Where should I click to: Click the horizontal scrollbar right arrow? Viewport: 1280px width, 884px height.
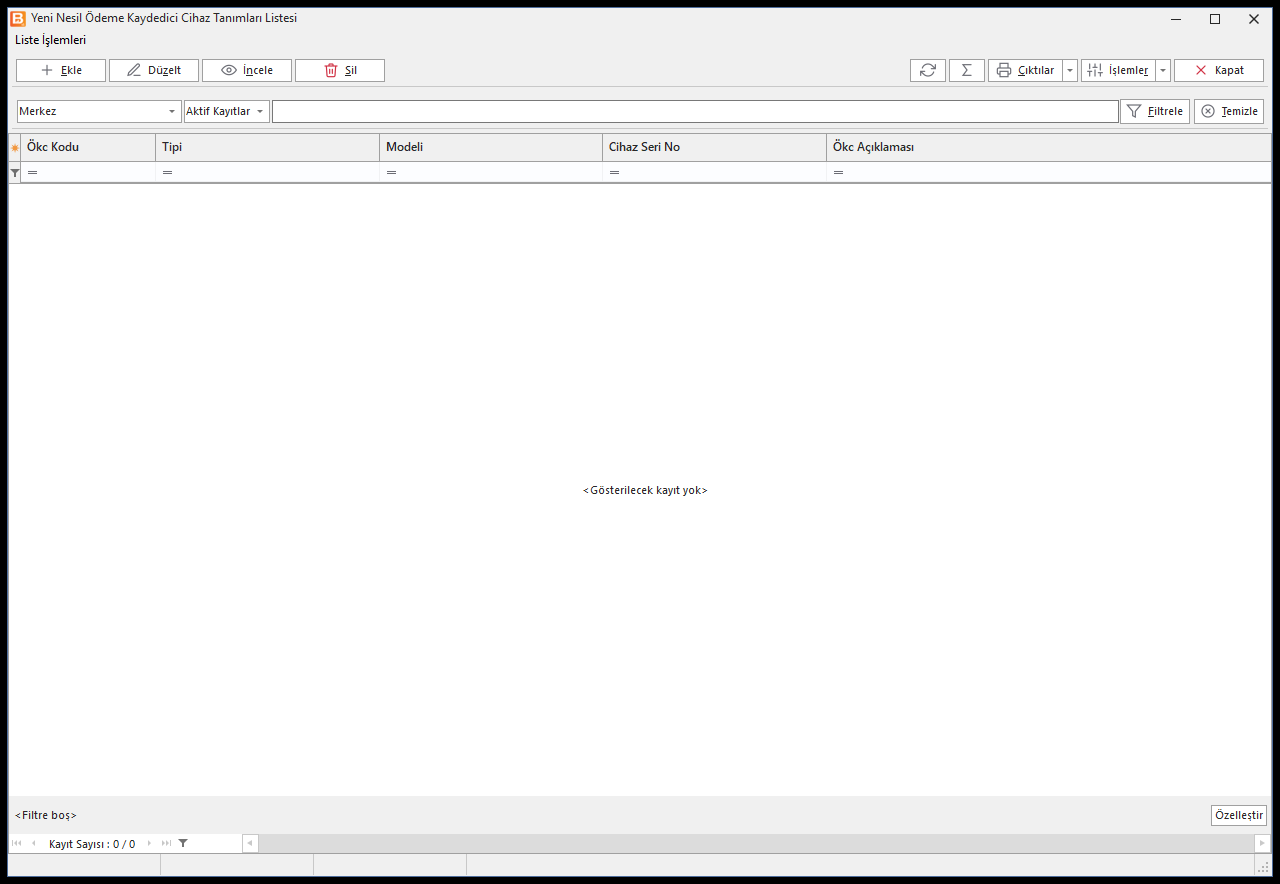tap(1262, 843)
